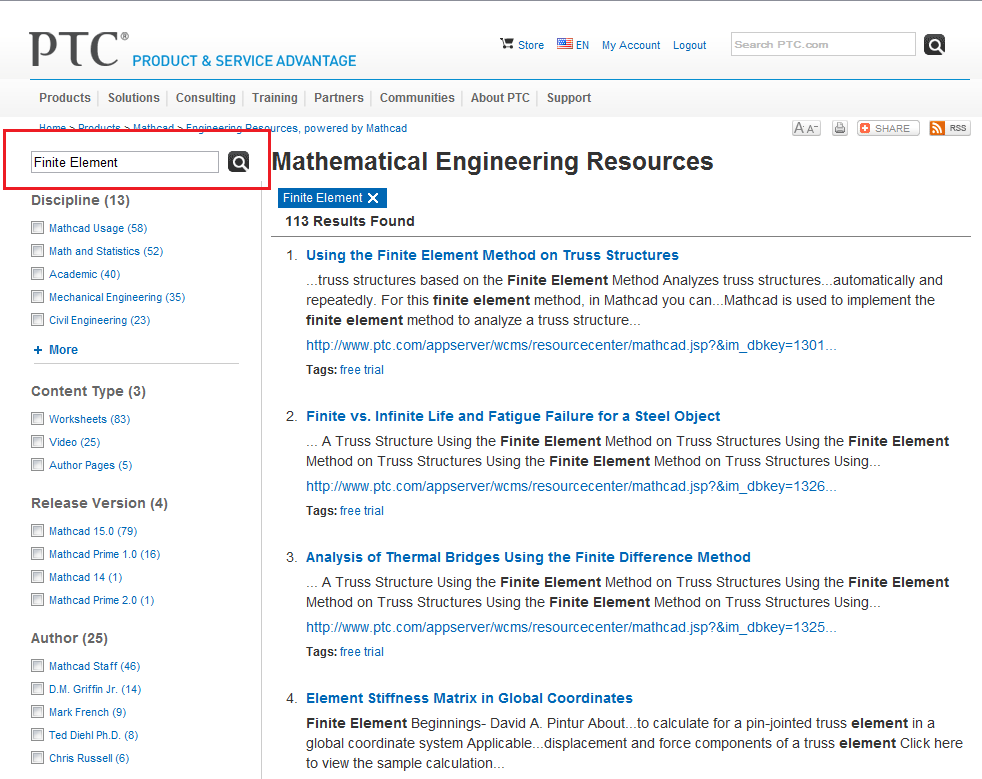Click the URL ending im_dbkey=1301
The image size is (982, 779).
[571, 345]
